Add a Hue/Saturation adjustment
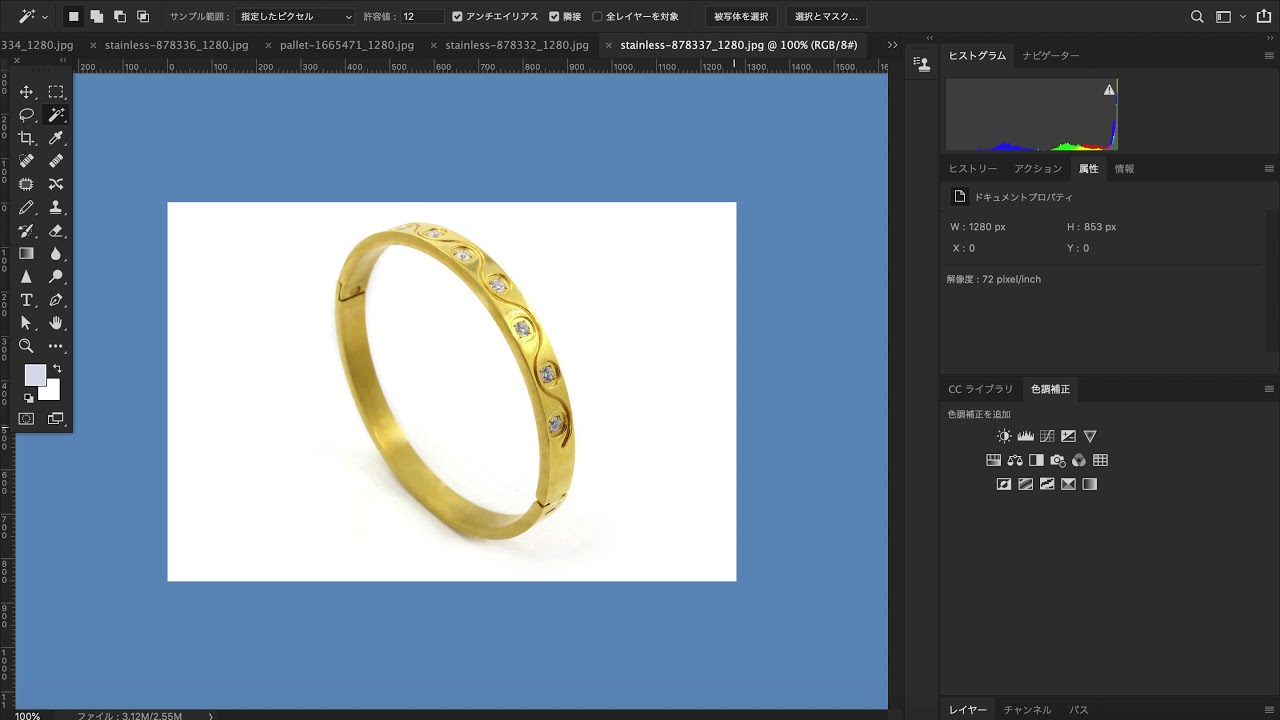 point(994,460)
